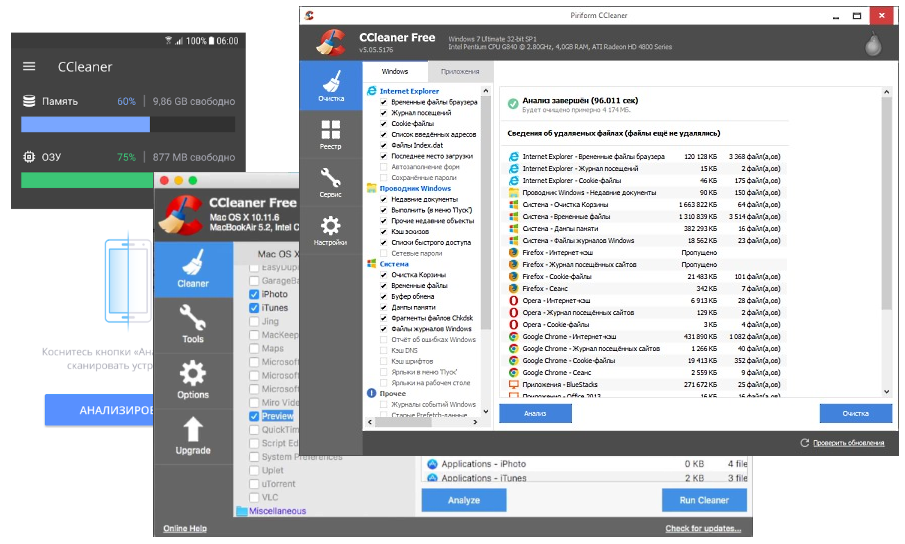
Task: Click Система Windows flag icon in tree
Action: pos(372,264)
